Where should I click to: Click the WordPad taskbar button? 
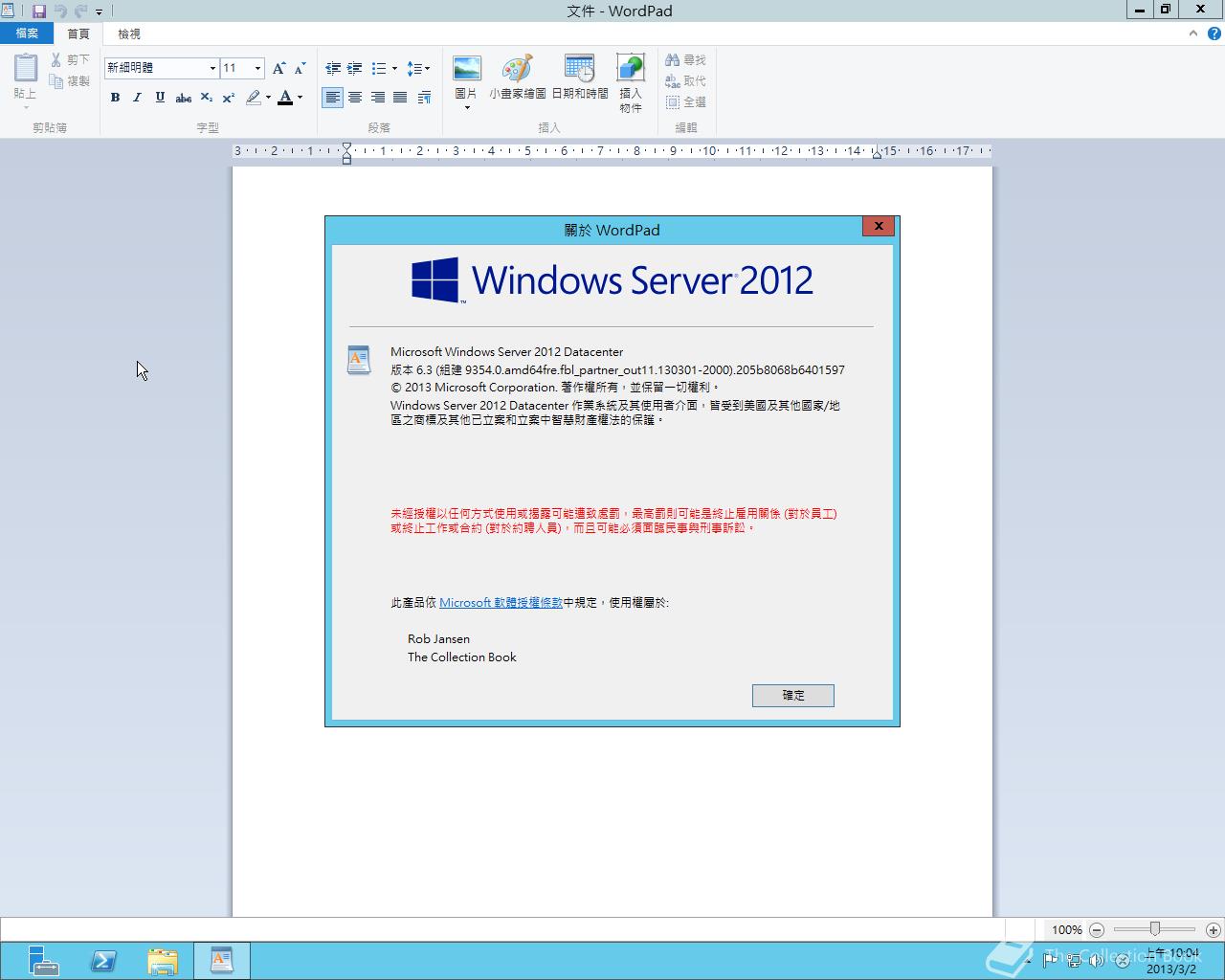coord(222,961)
